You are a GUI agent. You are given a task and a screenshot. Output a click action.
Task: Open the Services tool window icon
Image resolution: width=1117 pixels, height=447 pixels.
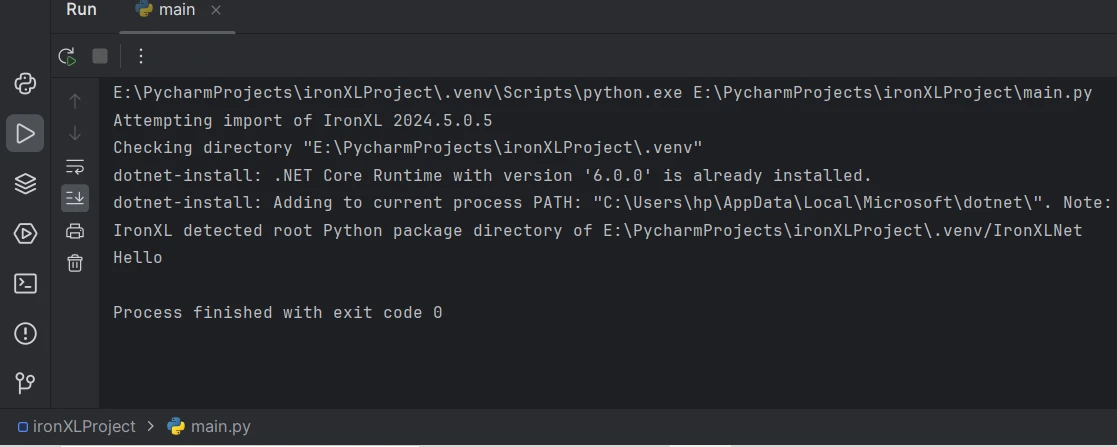tap(25, 234)
